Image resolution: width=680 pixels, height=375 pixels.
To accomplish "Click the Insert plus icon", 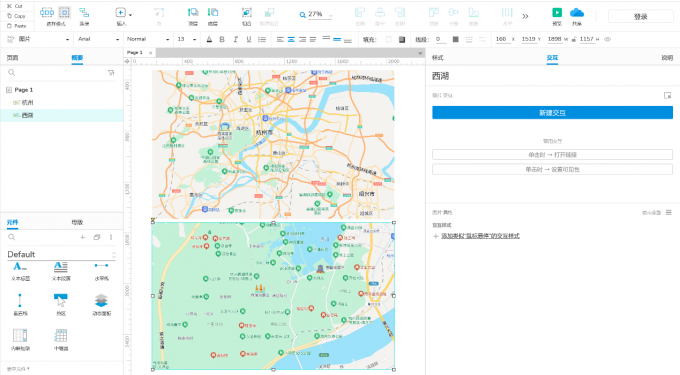I will click(x=121, y=13).
